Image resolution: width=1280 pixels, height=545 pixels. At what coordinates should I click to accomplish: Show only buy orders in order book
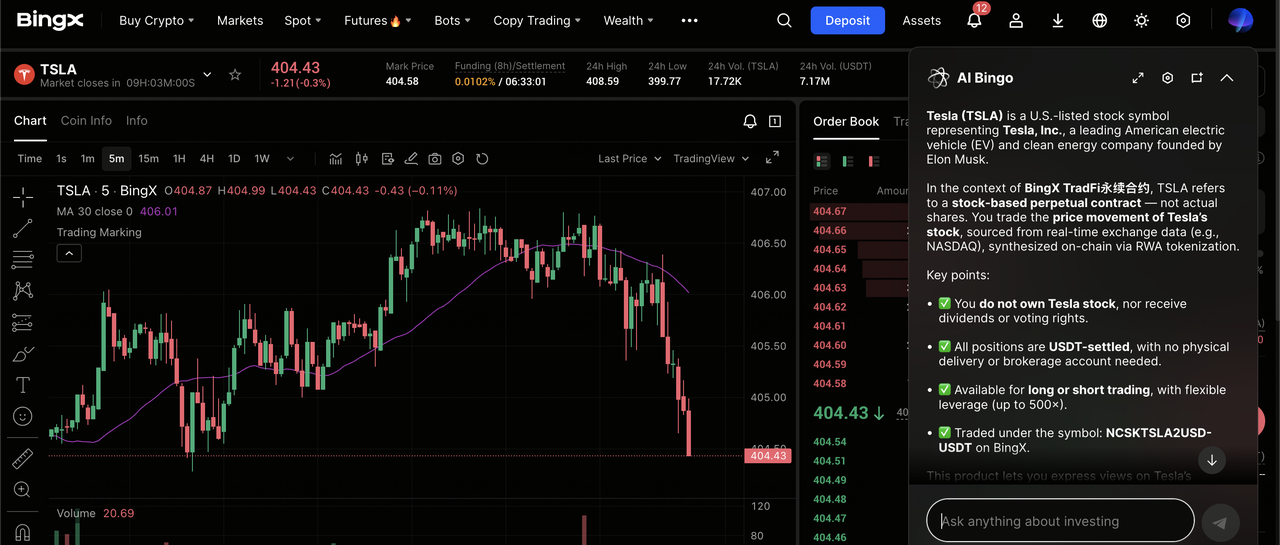[x=847, y=161]
